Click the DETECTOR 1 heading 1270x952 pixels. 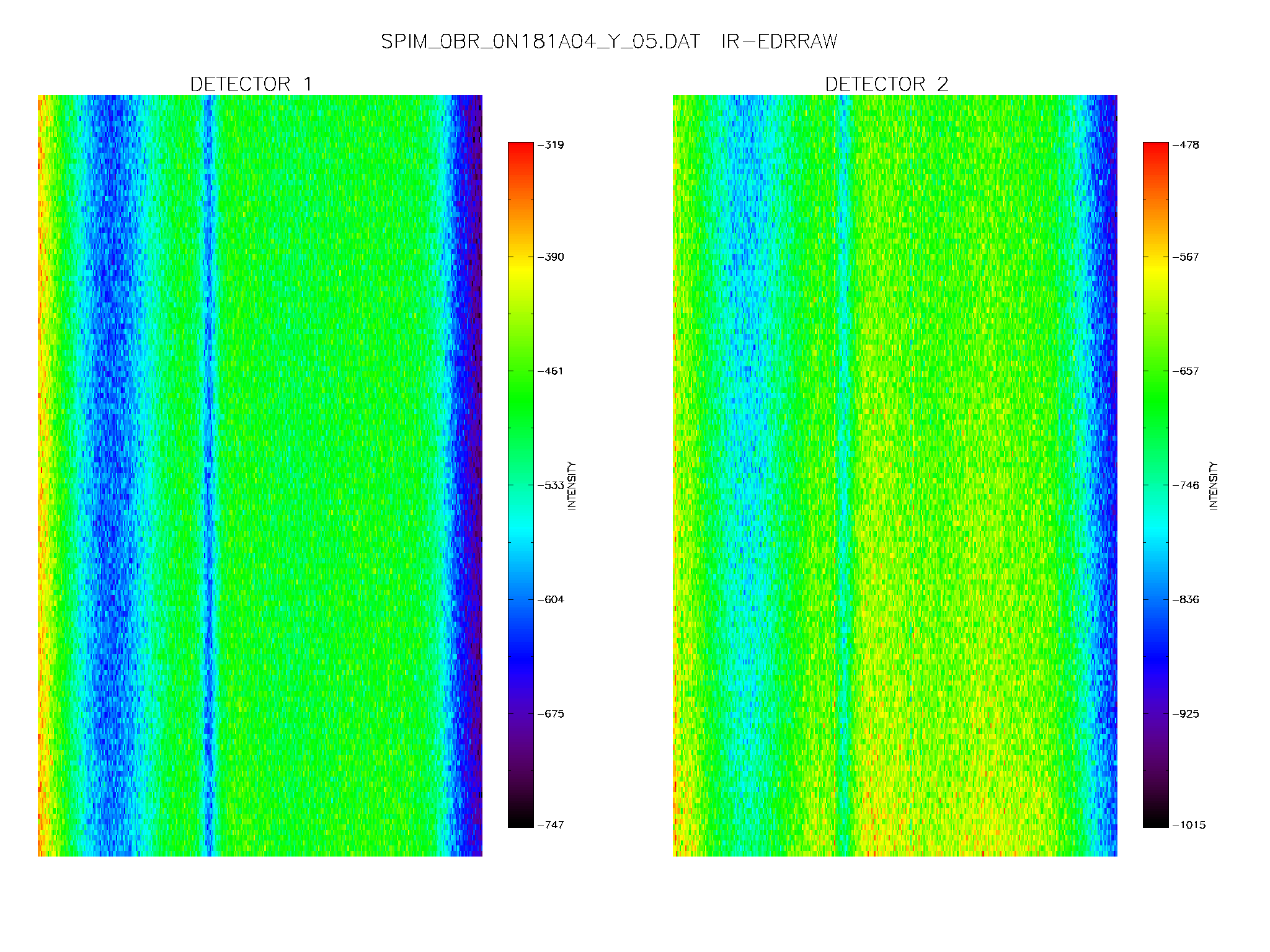tap(251, 84)
